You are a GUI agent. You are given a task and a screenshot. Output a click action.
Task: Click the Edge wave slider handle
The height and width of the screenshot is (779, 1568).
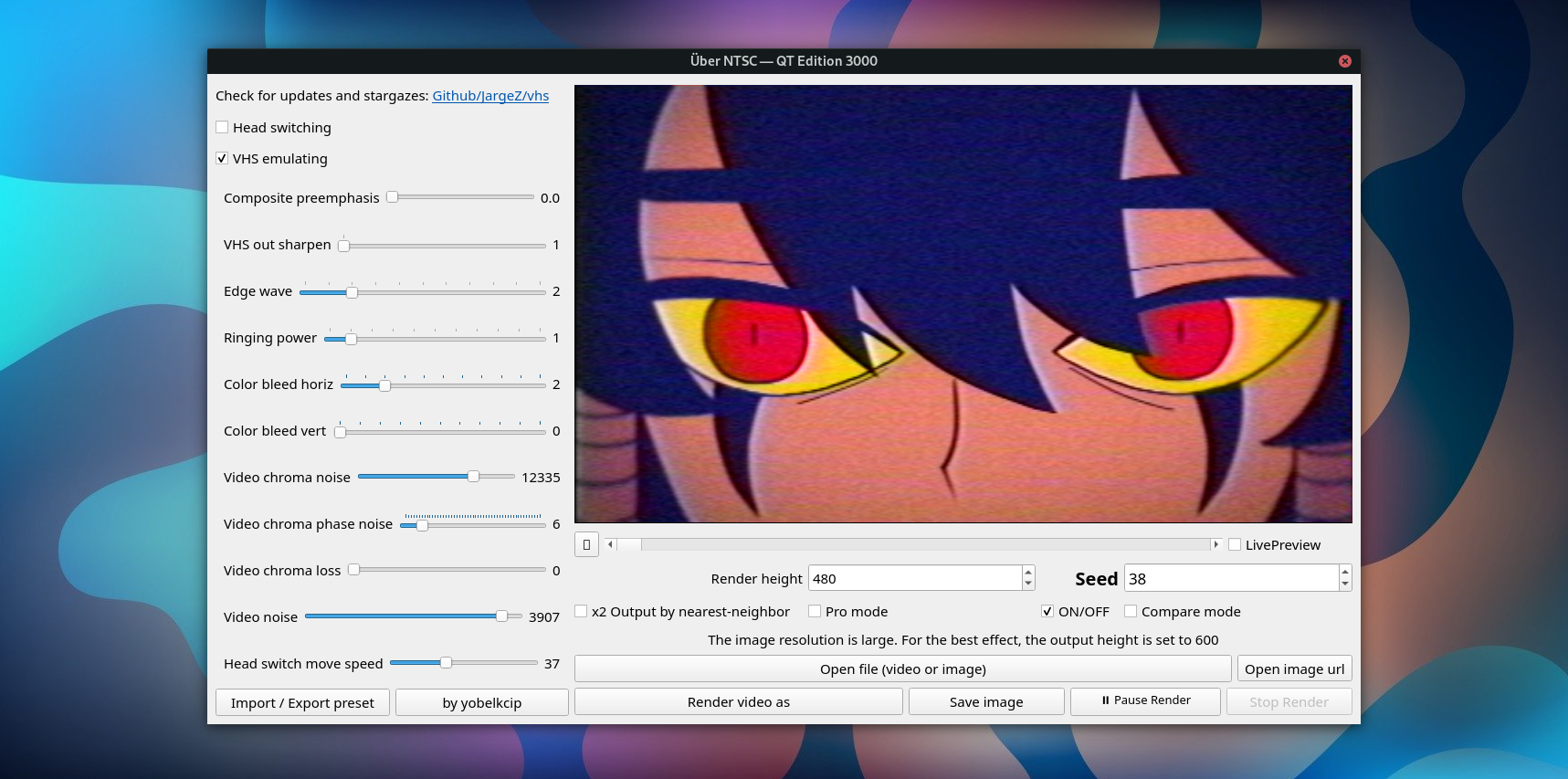coord(352,292)
